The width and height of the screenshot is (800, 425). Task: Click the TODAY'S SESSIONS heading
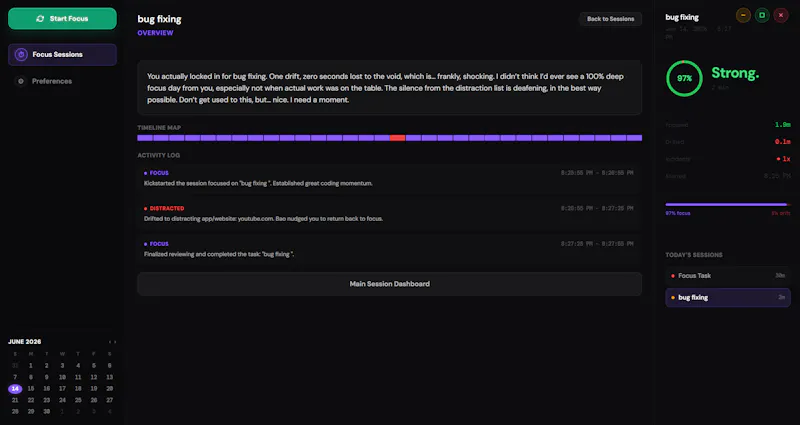point(694,255)
